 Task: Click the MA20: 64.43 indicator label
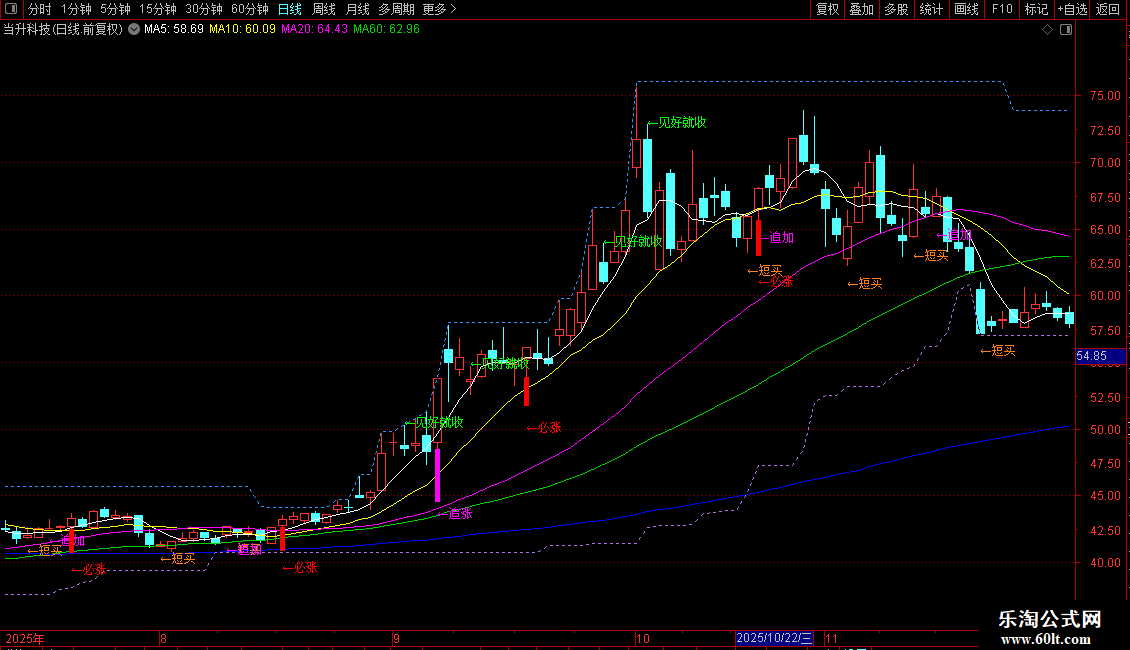314,29
